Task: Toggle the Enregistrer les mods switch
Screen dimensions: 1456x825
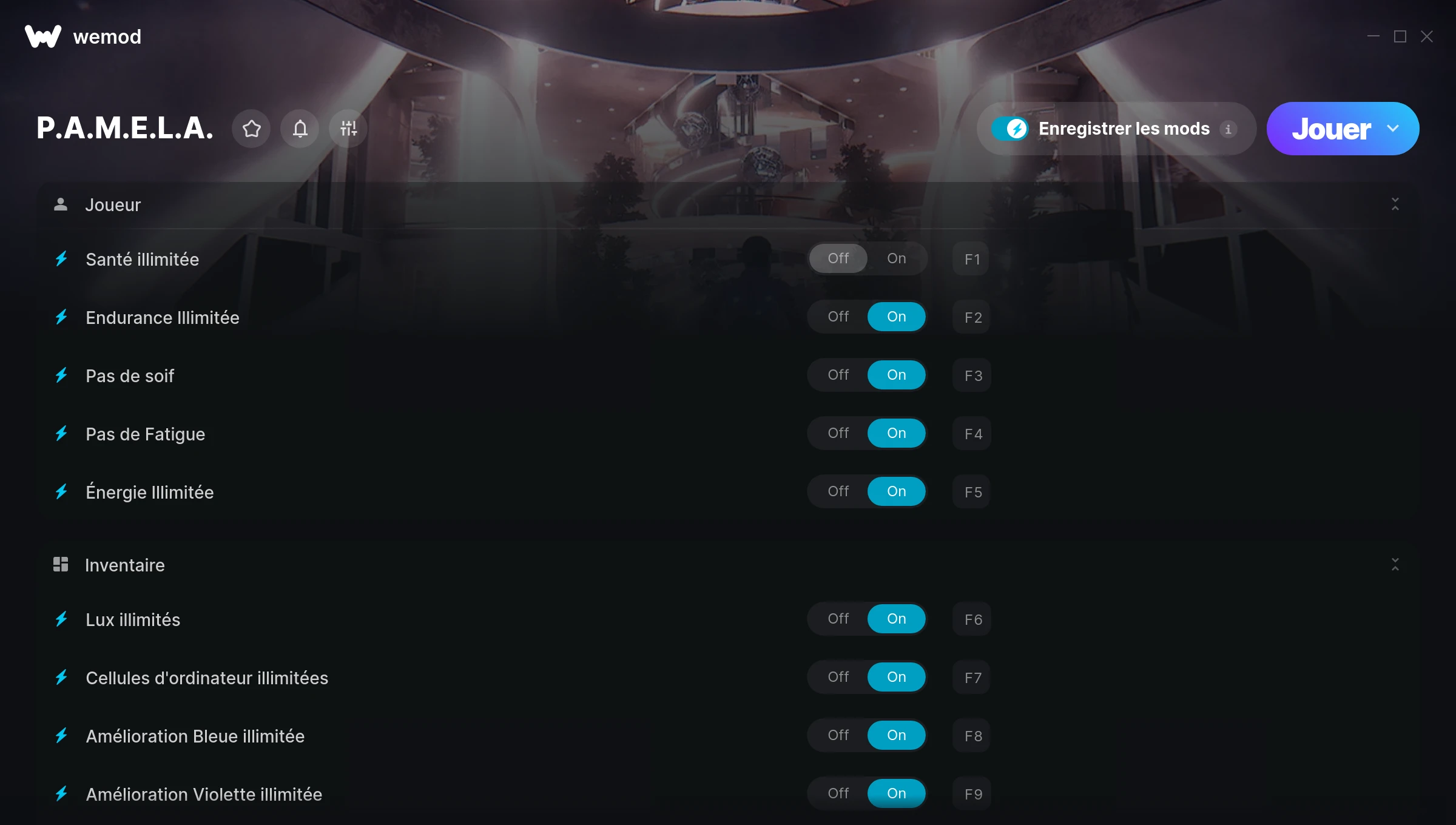Action: point(1010,129)
